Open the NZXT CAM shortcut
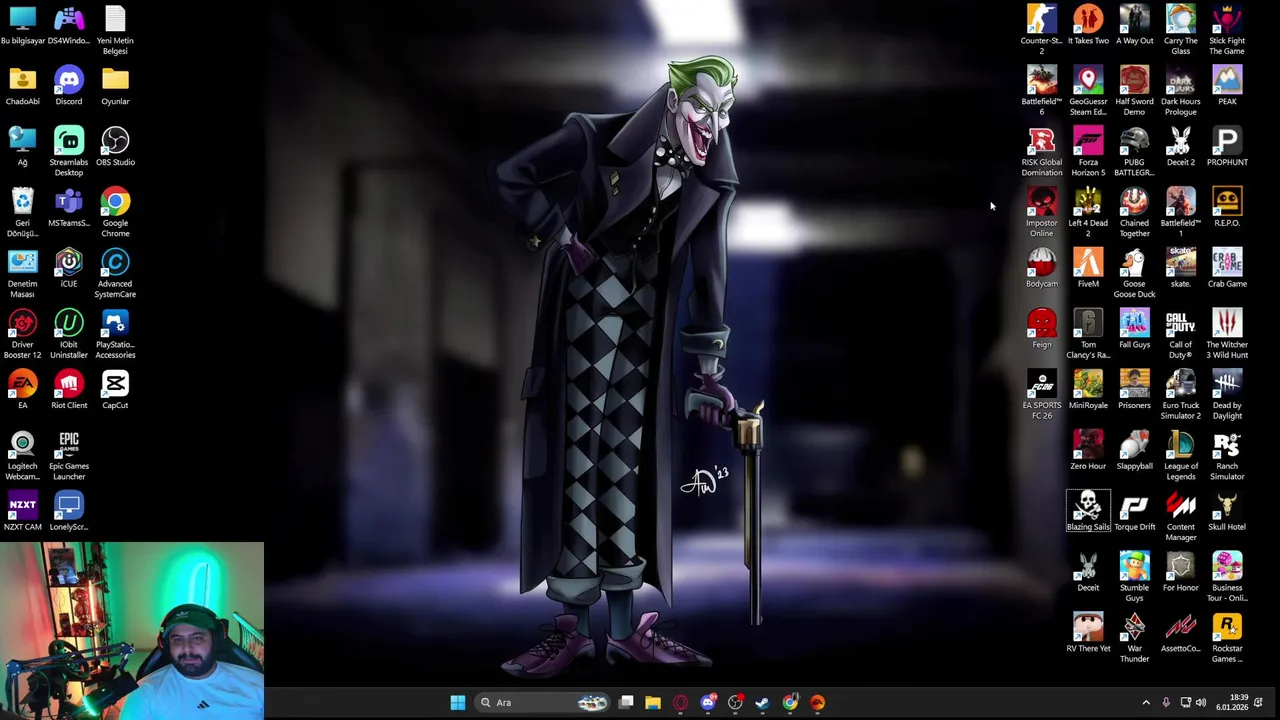Screen dimensions: 1280x720 click(x=22, y=510)
